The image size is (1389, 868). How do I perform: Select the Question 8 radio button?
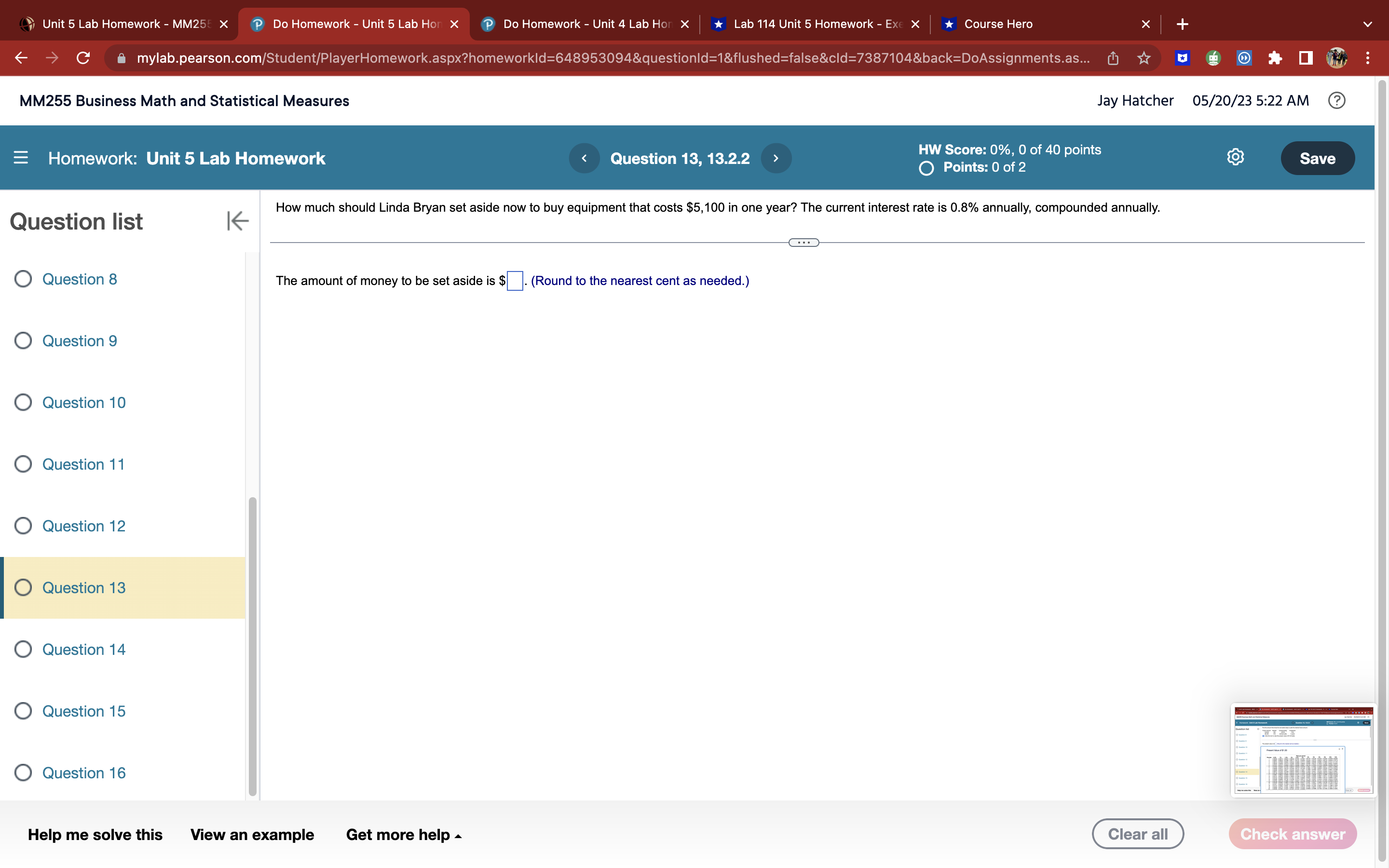[x=23, y=279]
